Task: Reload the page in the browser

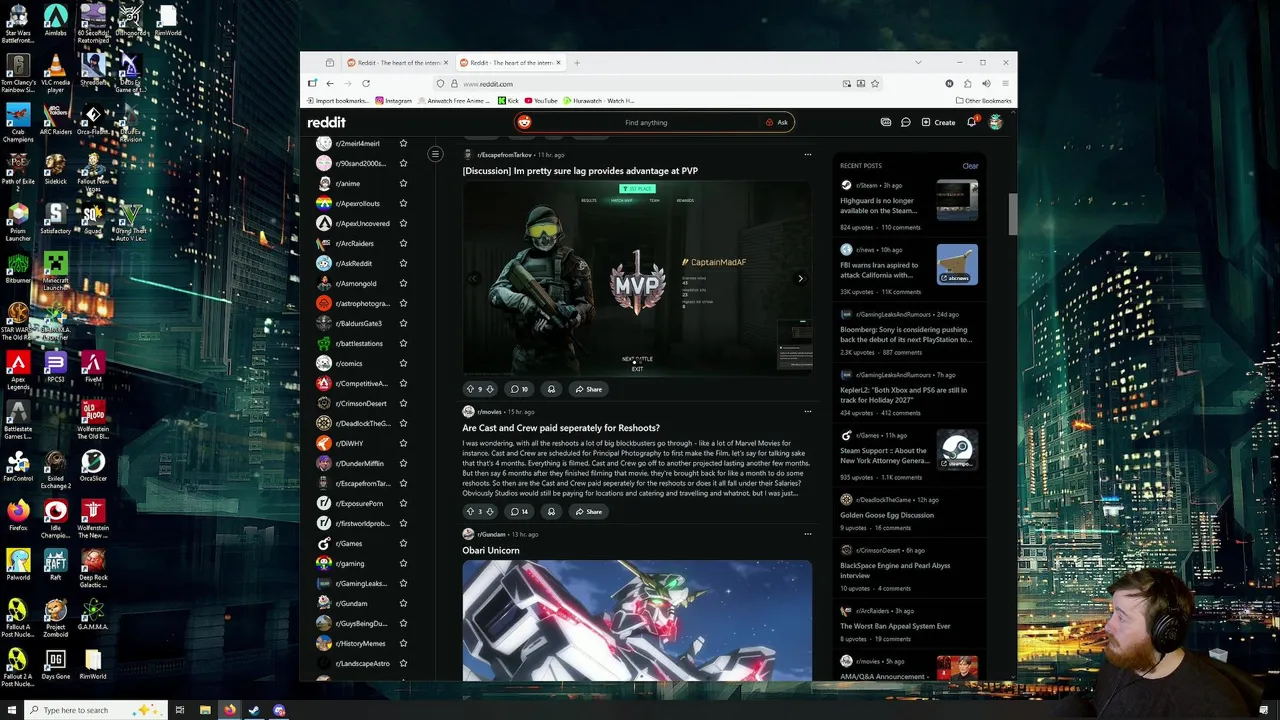Action: [366, 84]
